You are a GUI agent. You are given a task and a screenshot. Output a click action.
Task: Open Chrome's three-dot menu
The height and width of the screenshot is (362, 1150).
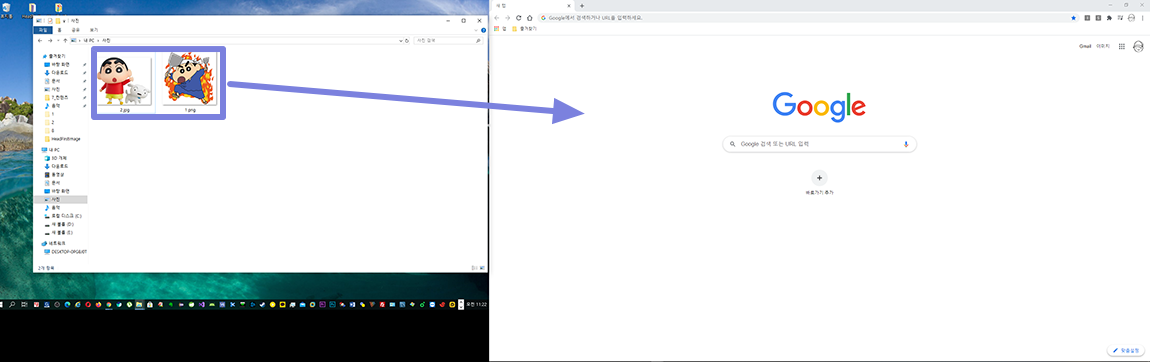click(x=1143, y=18)
